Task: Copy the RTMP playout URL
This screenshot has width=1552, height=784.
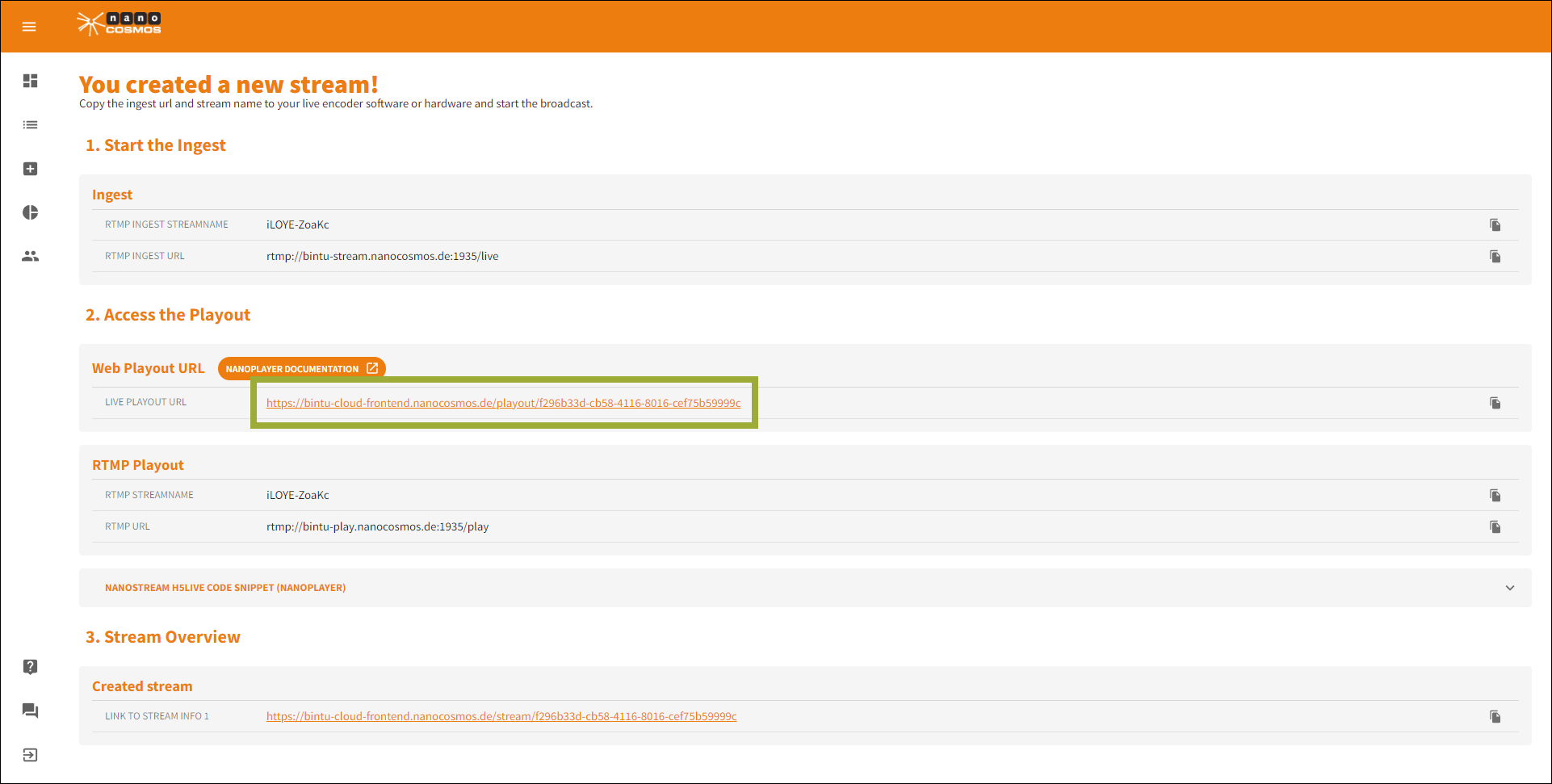Action: coord(1495,527)
